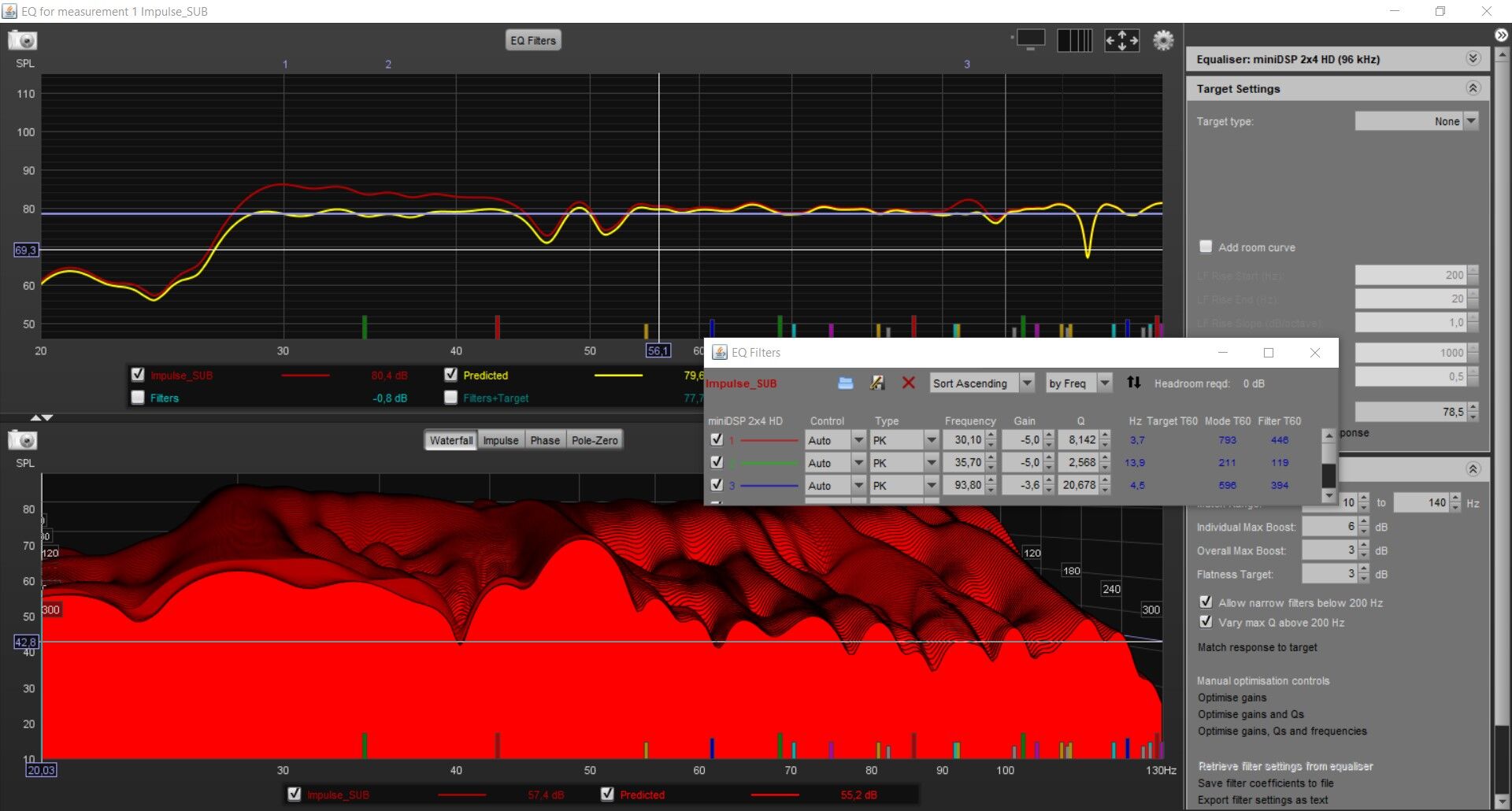The height and width of the screenshot is (811, 1512).
Task: Capture the waterfall graph with camera icon
Action: coord(23,440)
